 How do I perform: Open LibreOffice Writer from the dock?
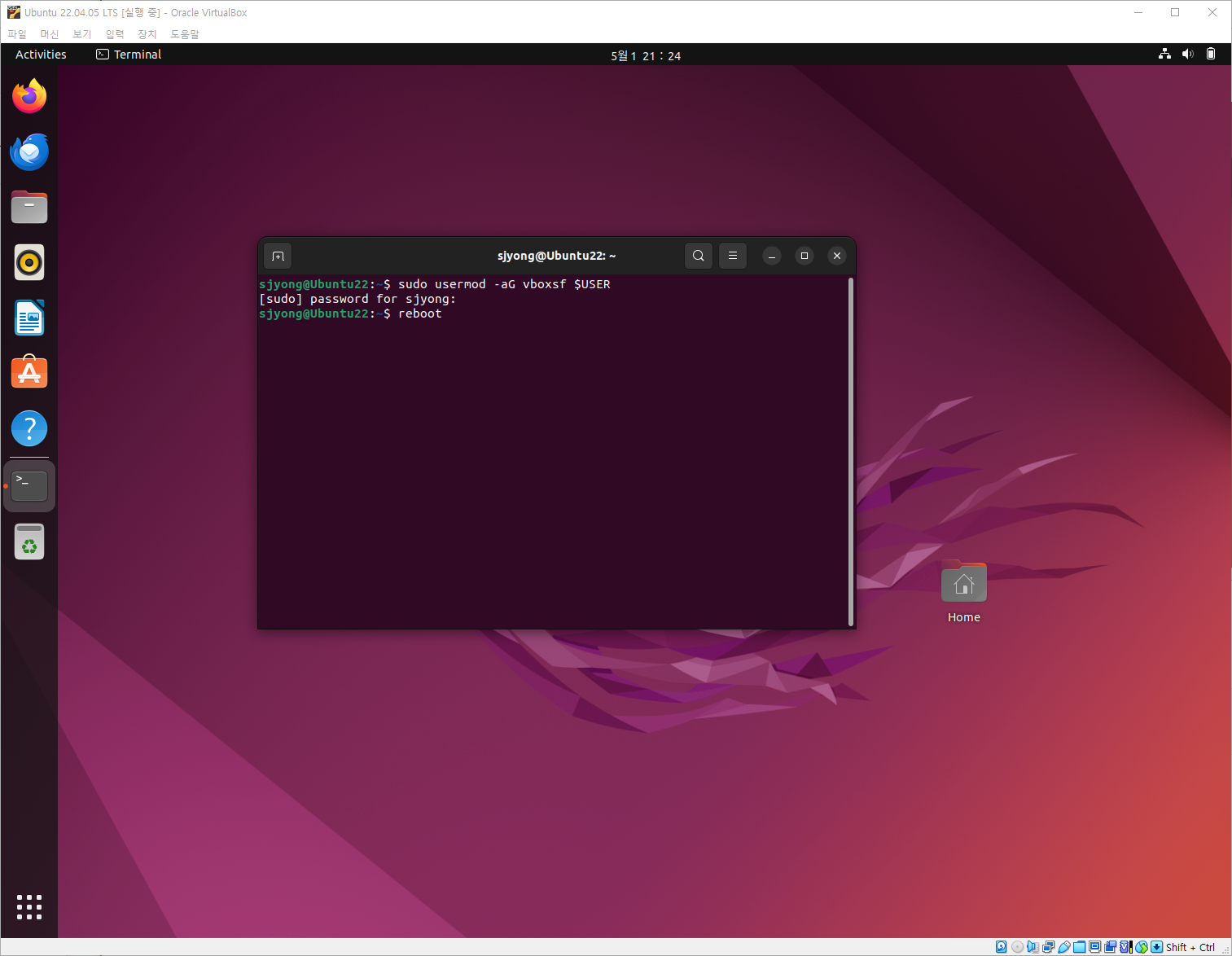pyautogui.click(x=29, y=318)
